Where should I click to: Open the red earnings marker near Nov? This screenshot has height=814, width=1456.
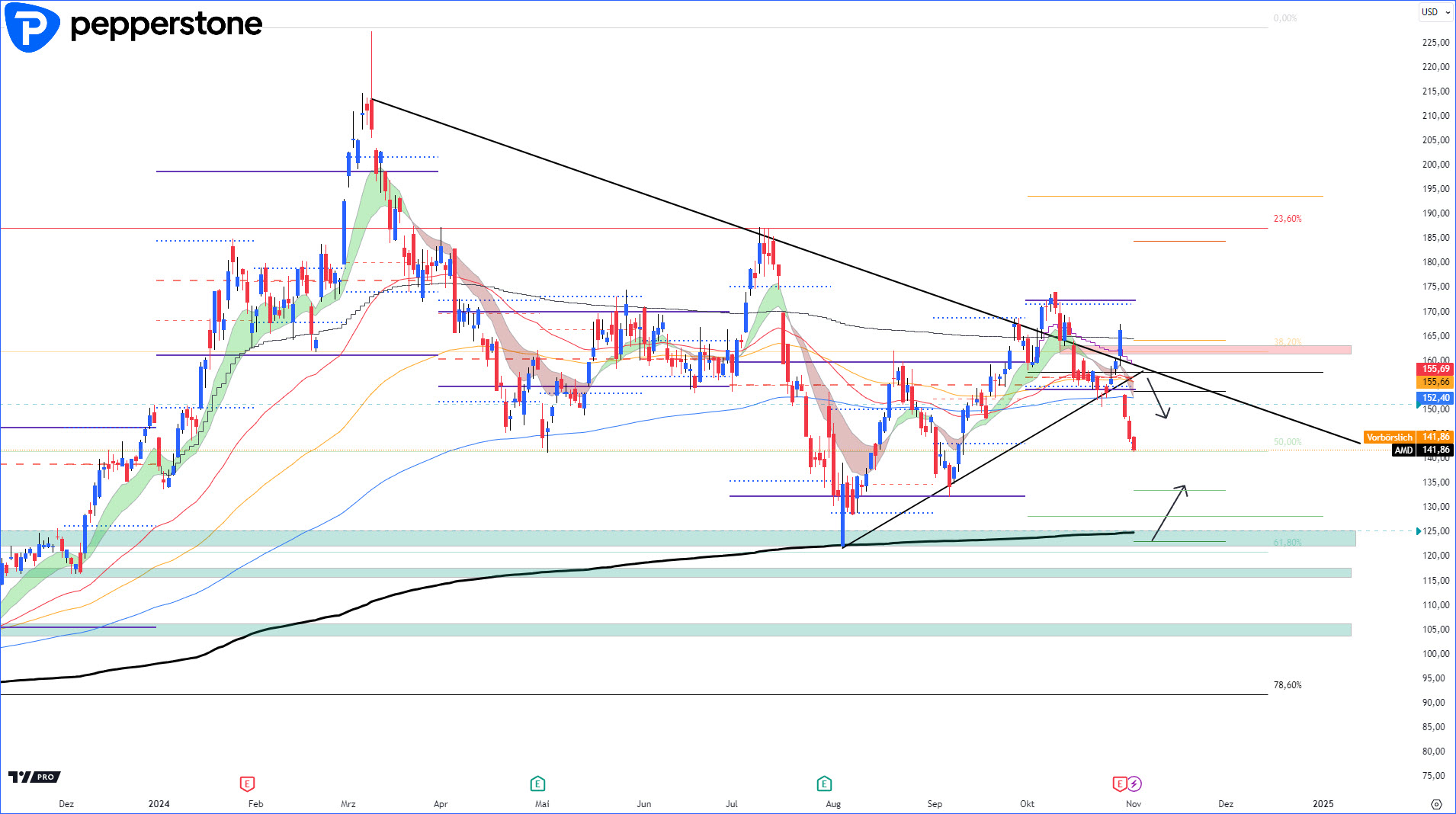click(1119, 784)
